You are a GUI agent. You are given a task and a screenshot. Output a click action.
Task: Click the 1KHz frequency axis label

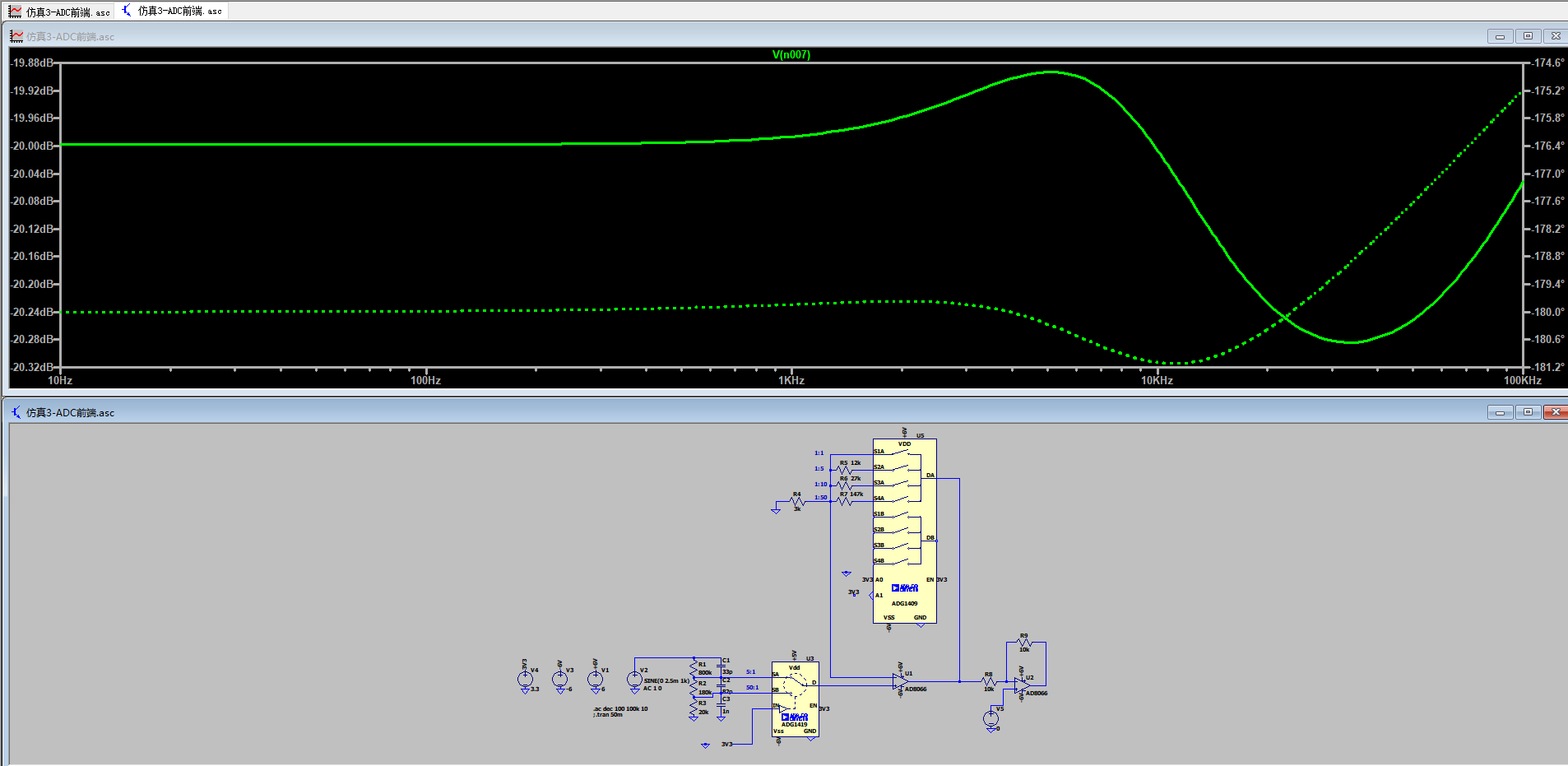click(x=791, y=380)
